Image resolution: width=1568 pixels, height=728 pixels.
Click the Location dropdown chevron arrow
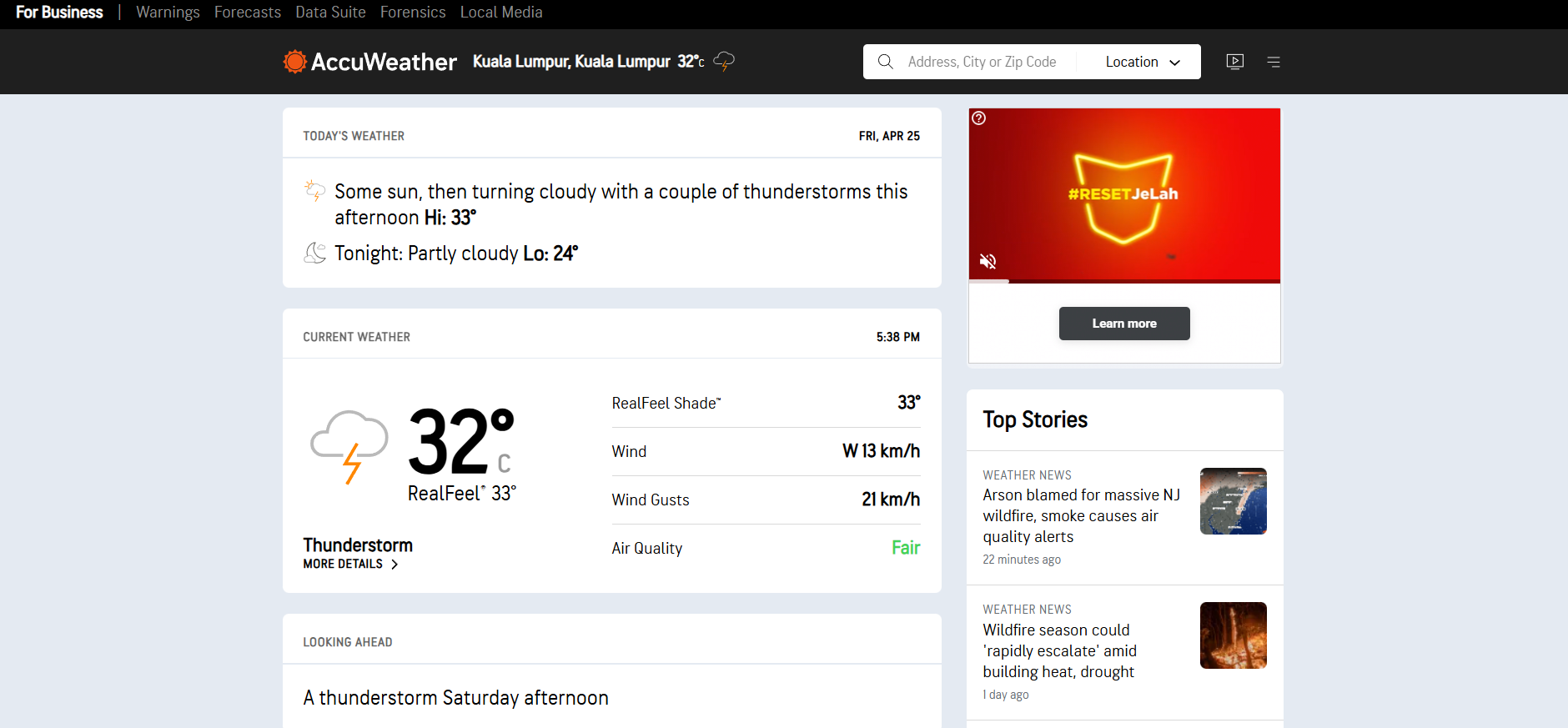[1175, 63]
